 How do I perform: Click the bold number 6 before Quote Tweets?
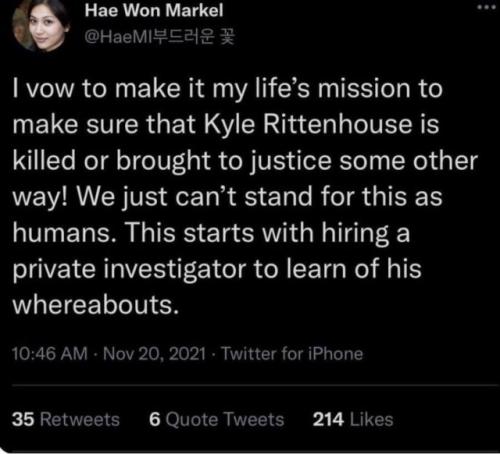pos(155,419)
